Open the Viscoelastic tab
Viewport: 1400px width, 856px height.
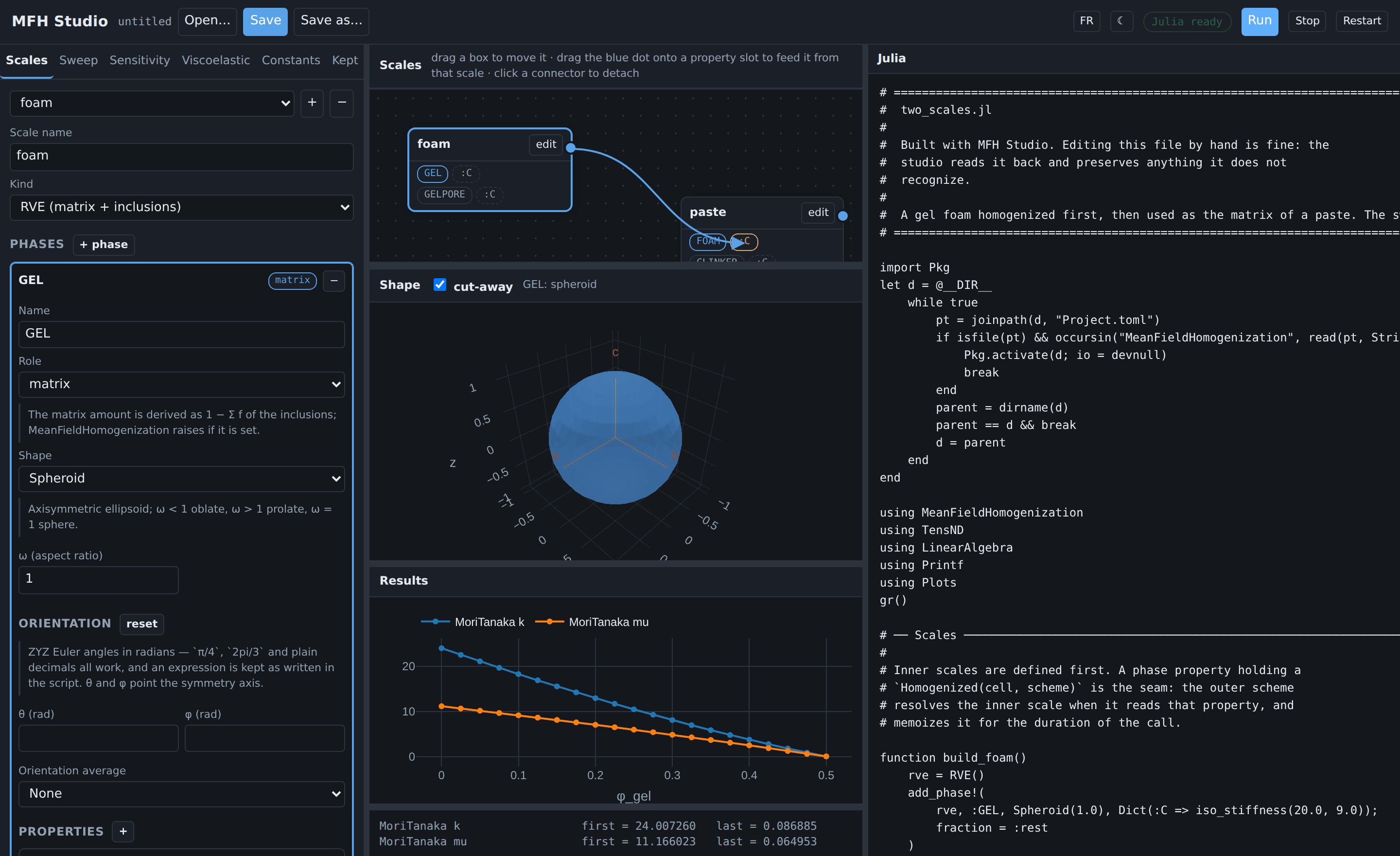pos(215,60)
